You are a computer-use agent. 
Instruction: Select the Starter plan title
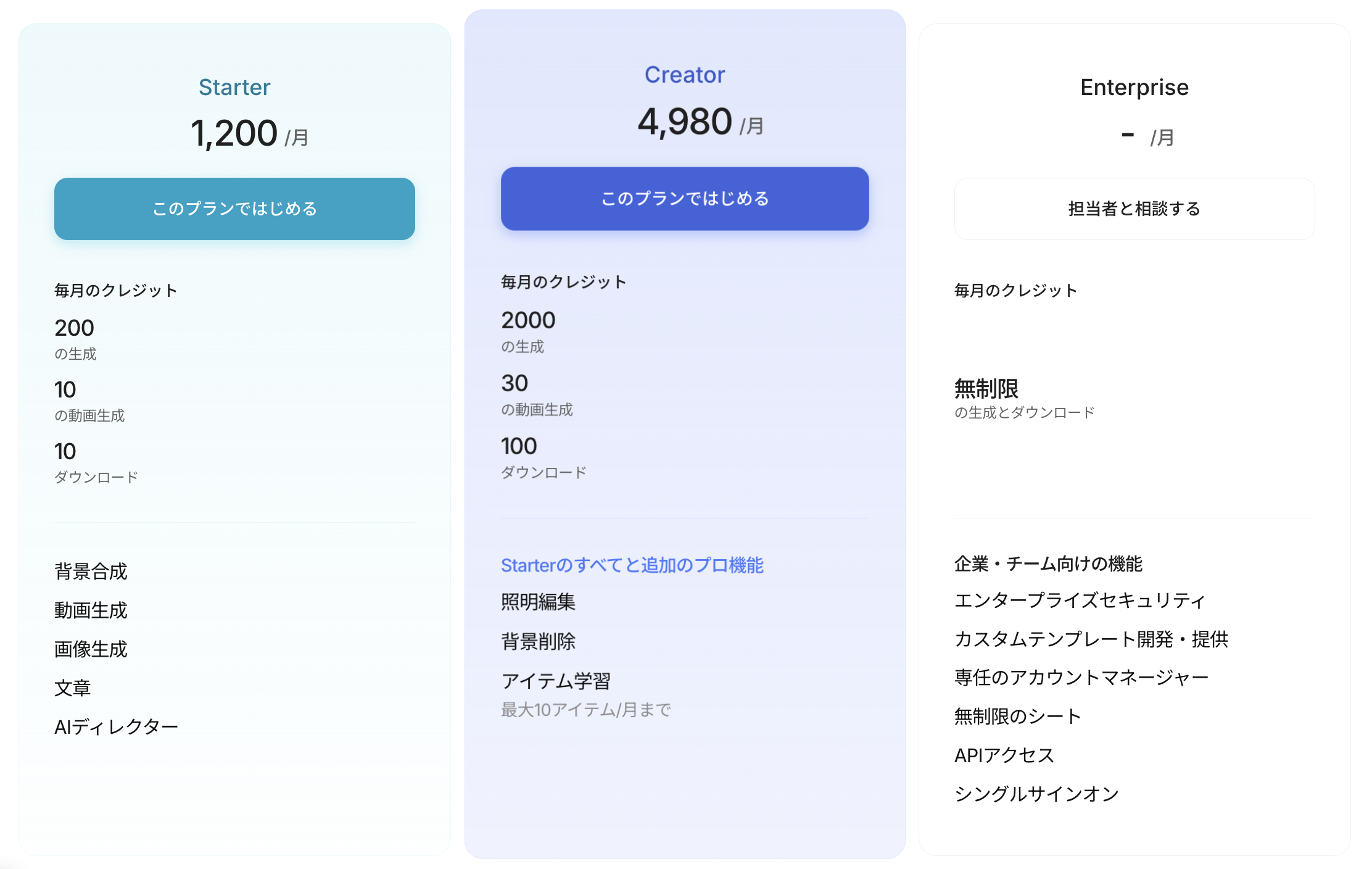[x=234, y=87]
